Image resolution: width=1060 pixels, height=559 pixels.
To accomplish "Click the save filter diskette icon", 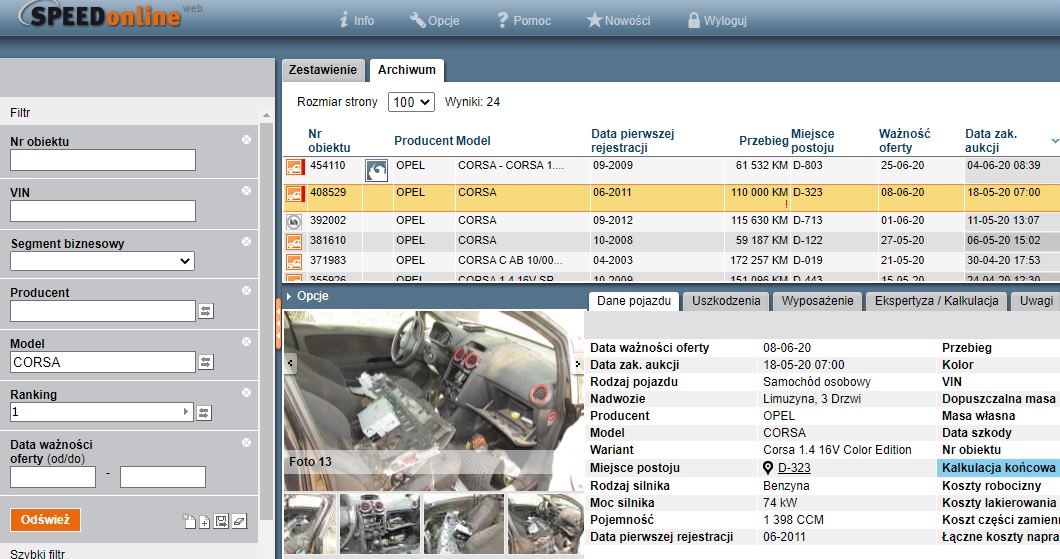I will (221, 521).
